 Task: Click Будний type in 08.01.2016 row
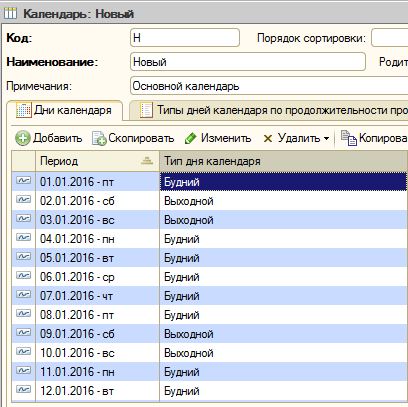pos(284,315)
